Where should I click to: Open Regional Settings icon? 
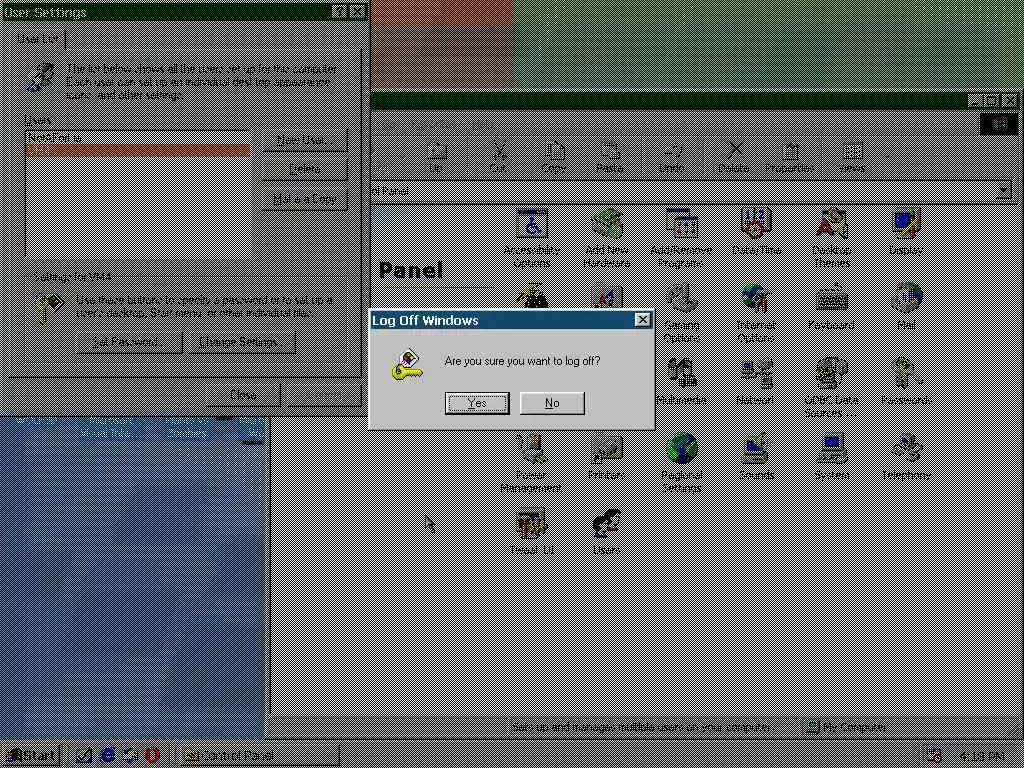pyautogui.click(x=681, y=464)
